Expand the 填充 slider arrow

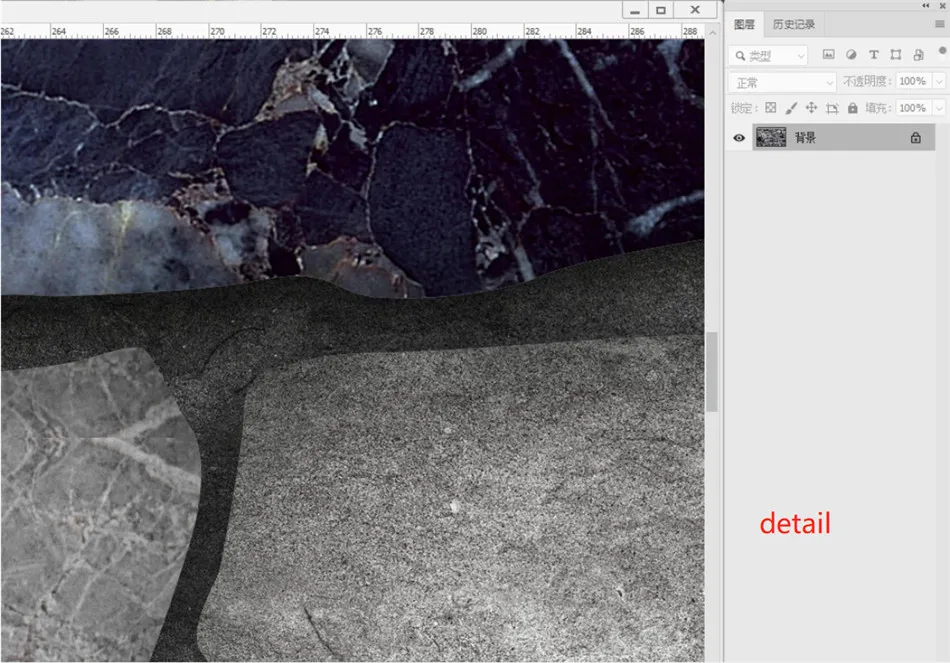939,108
